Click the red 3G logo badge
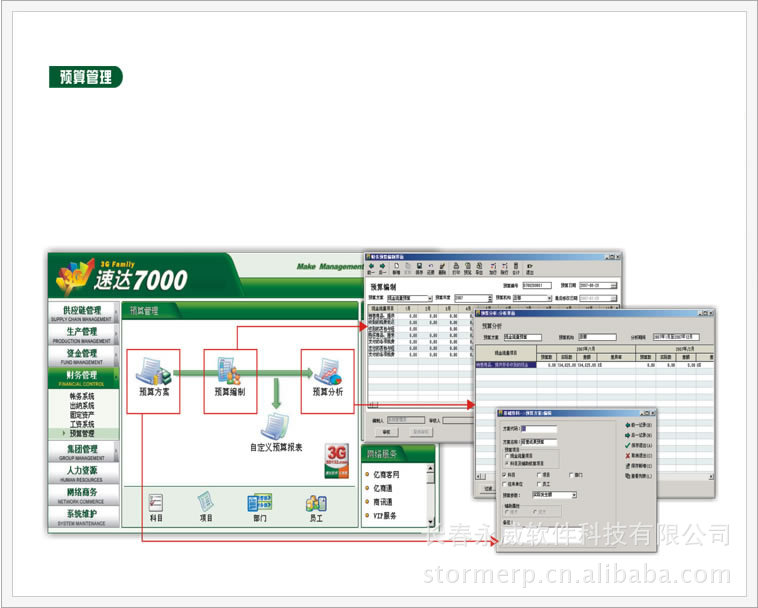Screen dimensions: 758x608 coord(336,461)
